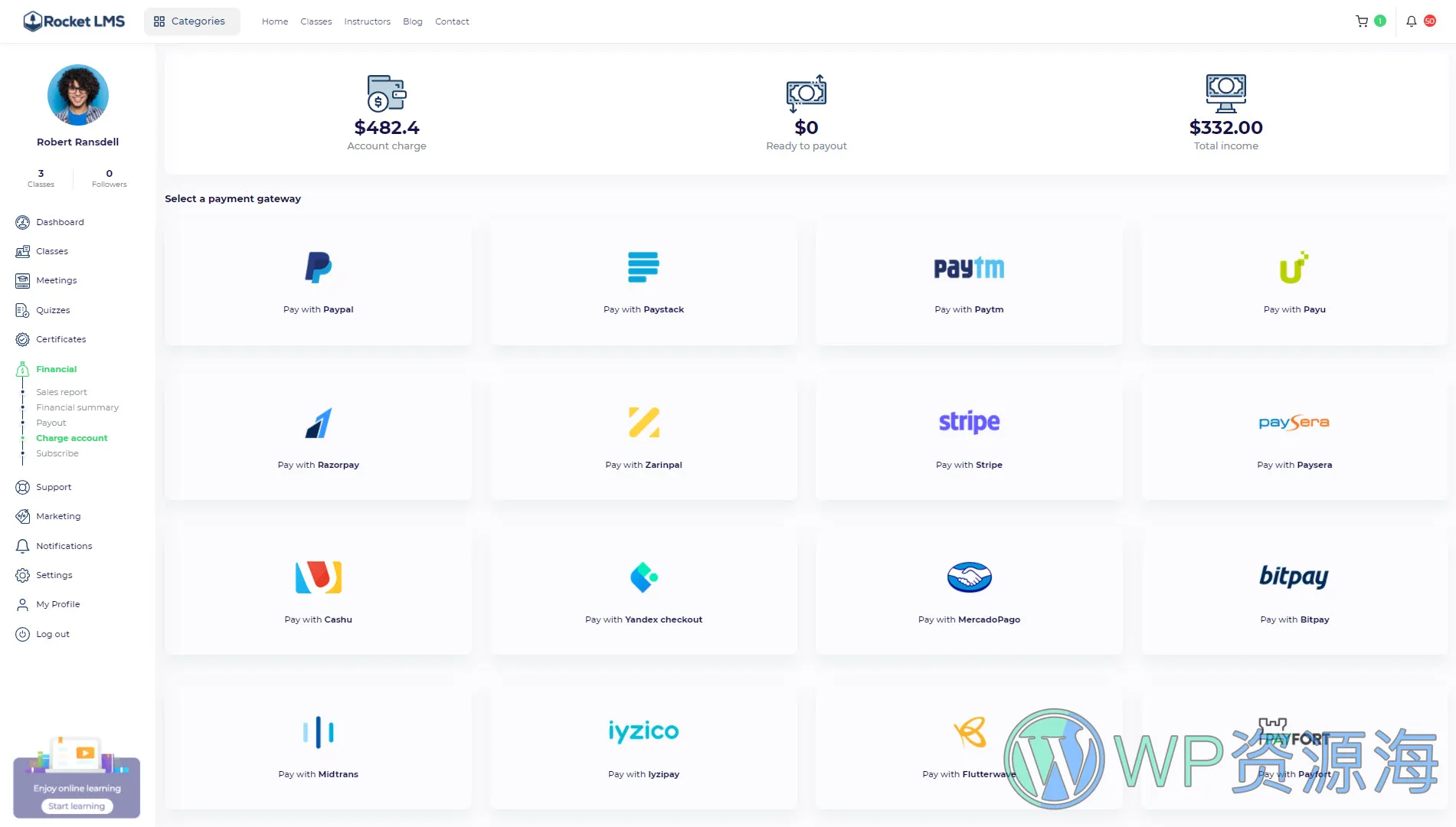Select the Paytm logo gateway

tap(969, 268)
